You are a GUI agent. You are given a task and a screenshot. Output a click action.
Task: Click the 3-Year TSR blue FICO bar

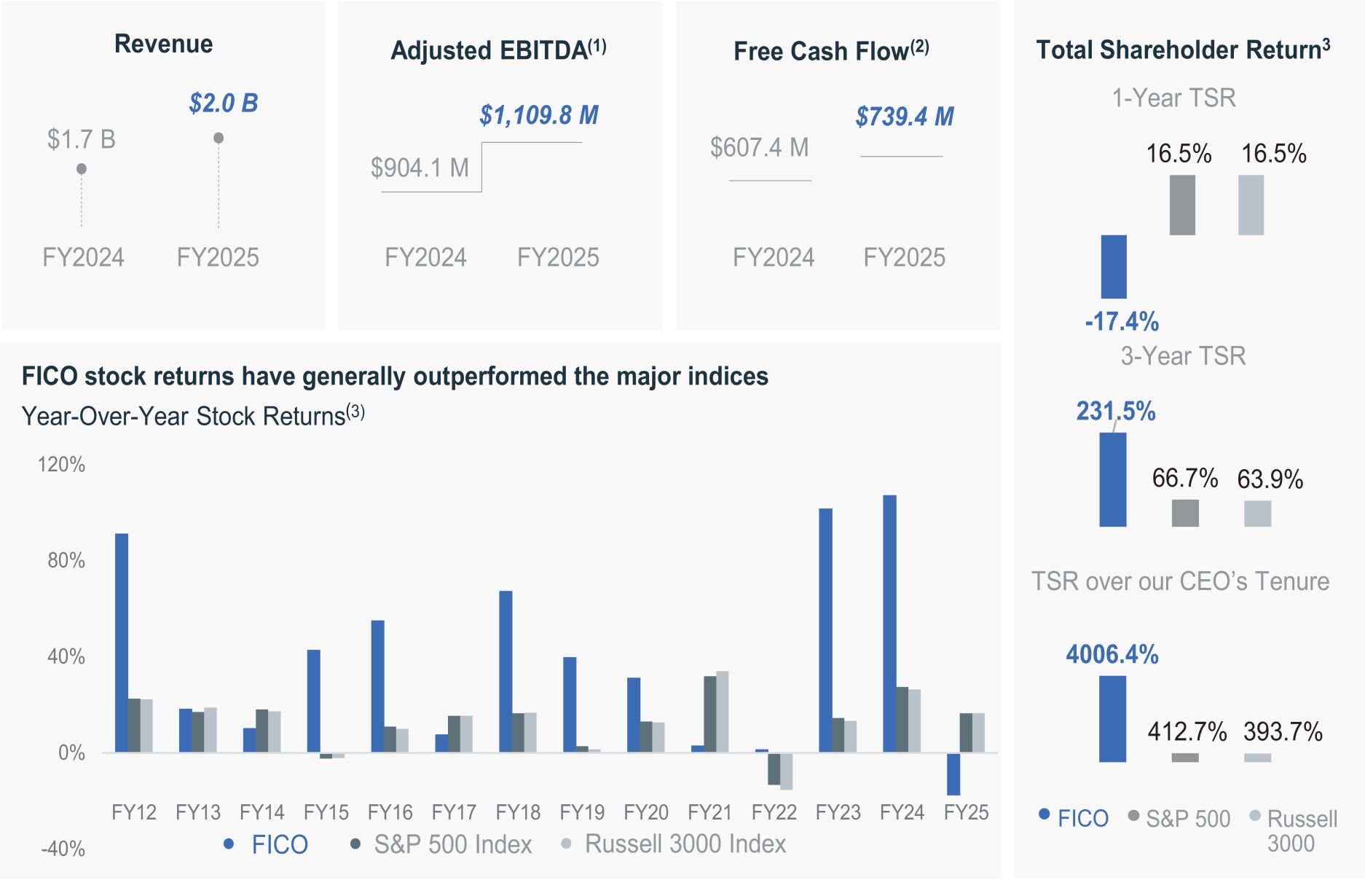1113,479
